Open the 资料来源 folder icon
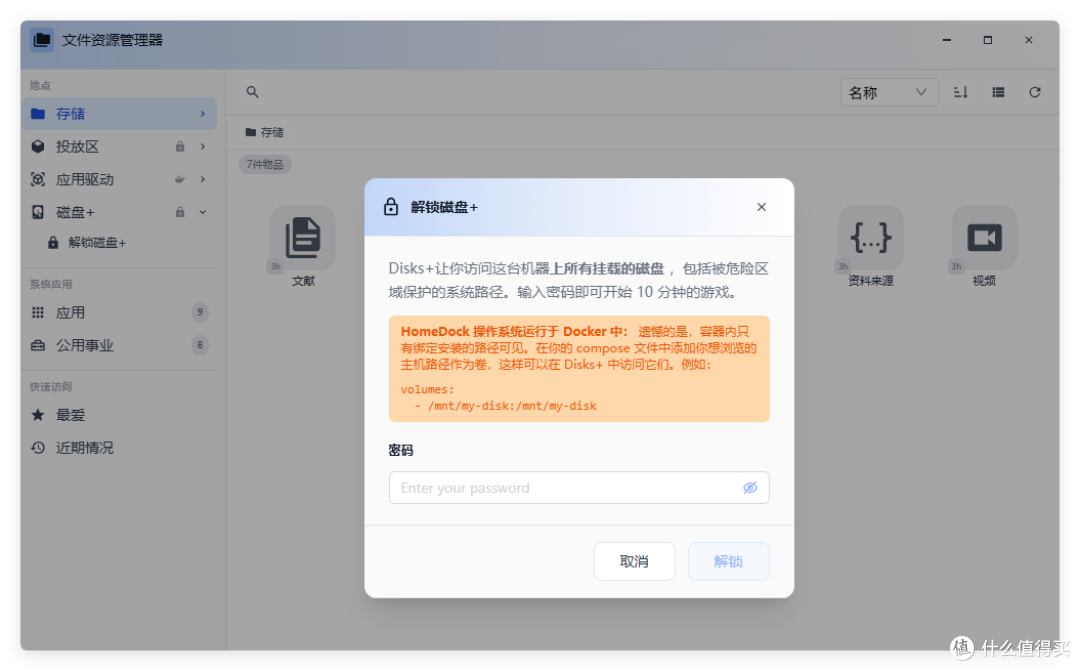 [871, 238]
